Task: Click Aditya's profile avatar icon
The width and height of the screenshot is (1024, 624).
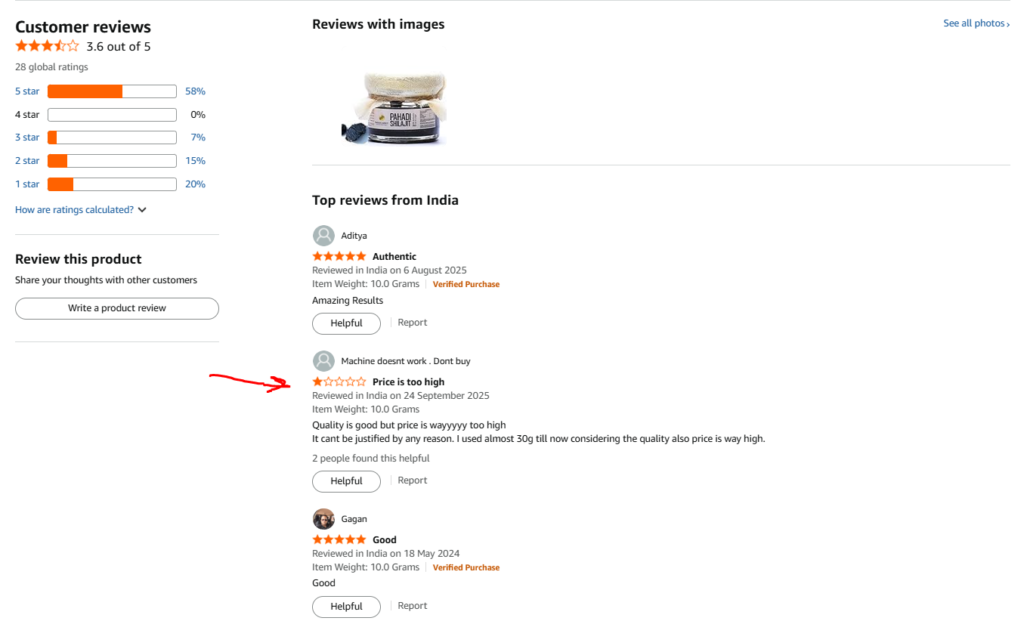Action: (324, 235)
